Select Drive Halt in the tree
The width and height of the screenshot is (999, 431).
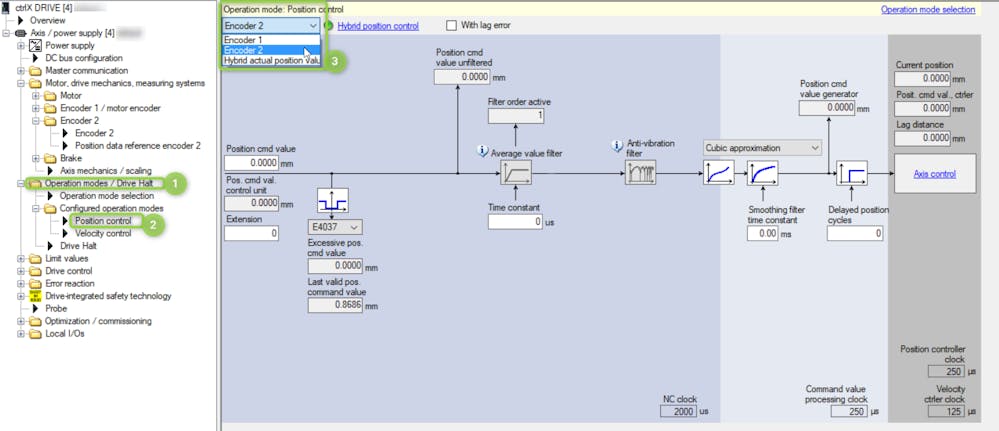78,246
